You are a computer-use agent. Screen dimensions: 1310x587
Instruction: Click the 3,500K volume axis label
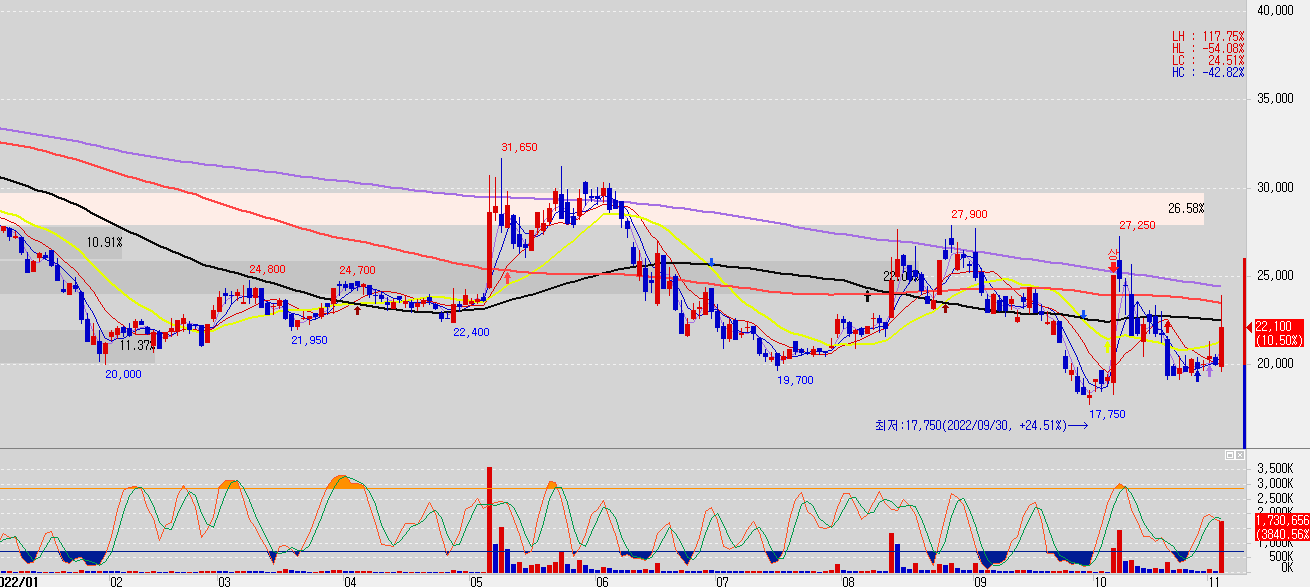click(1276, 468)
